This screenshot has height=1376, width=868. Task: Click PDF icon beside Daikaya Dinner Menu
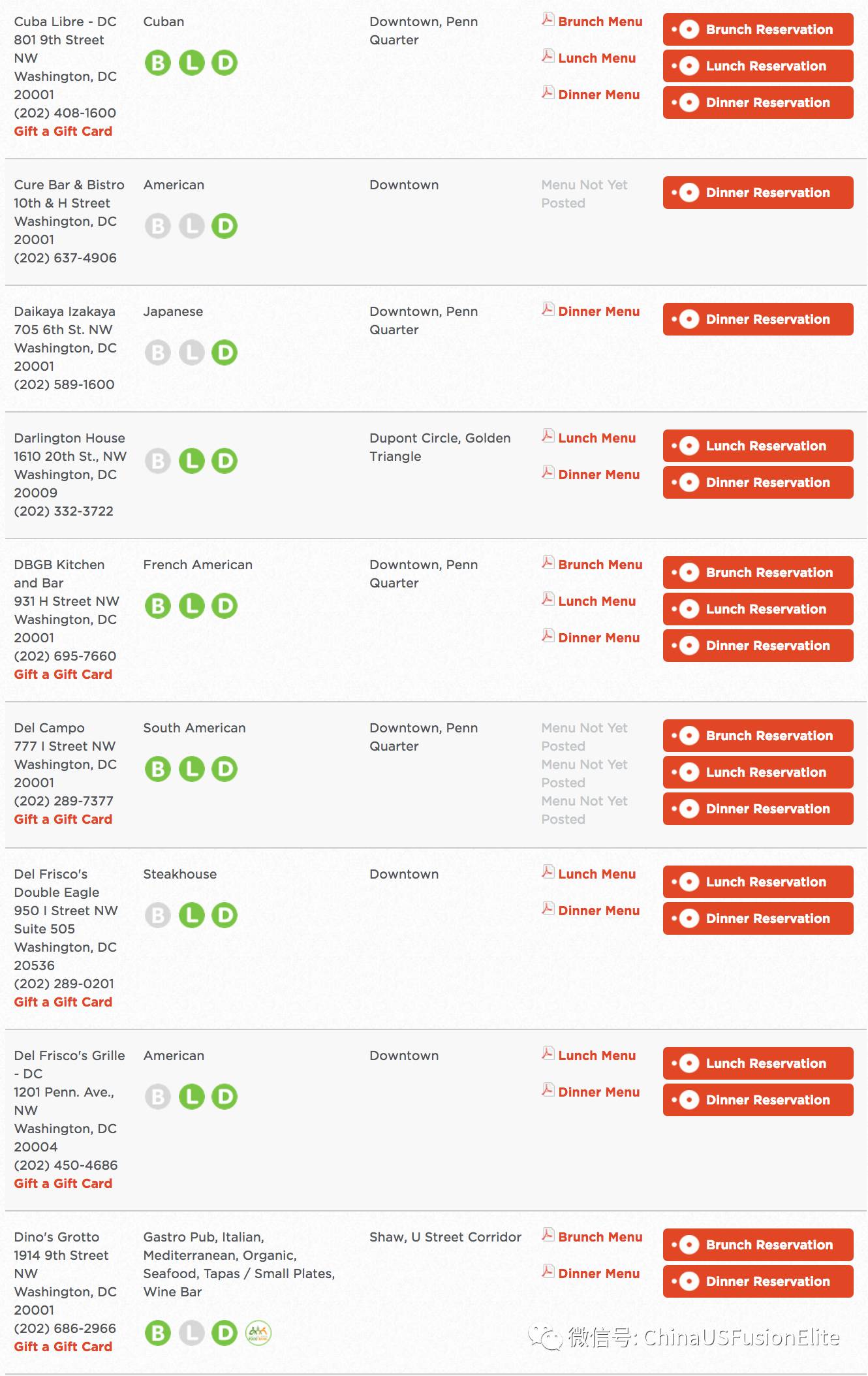pos(548,310)
